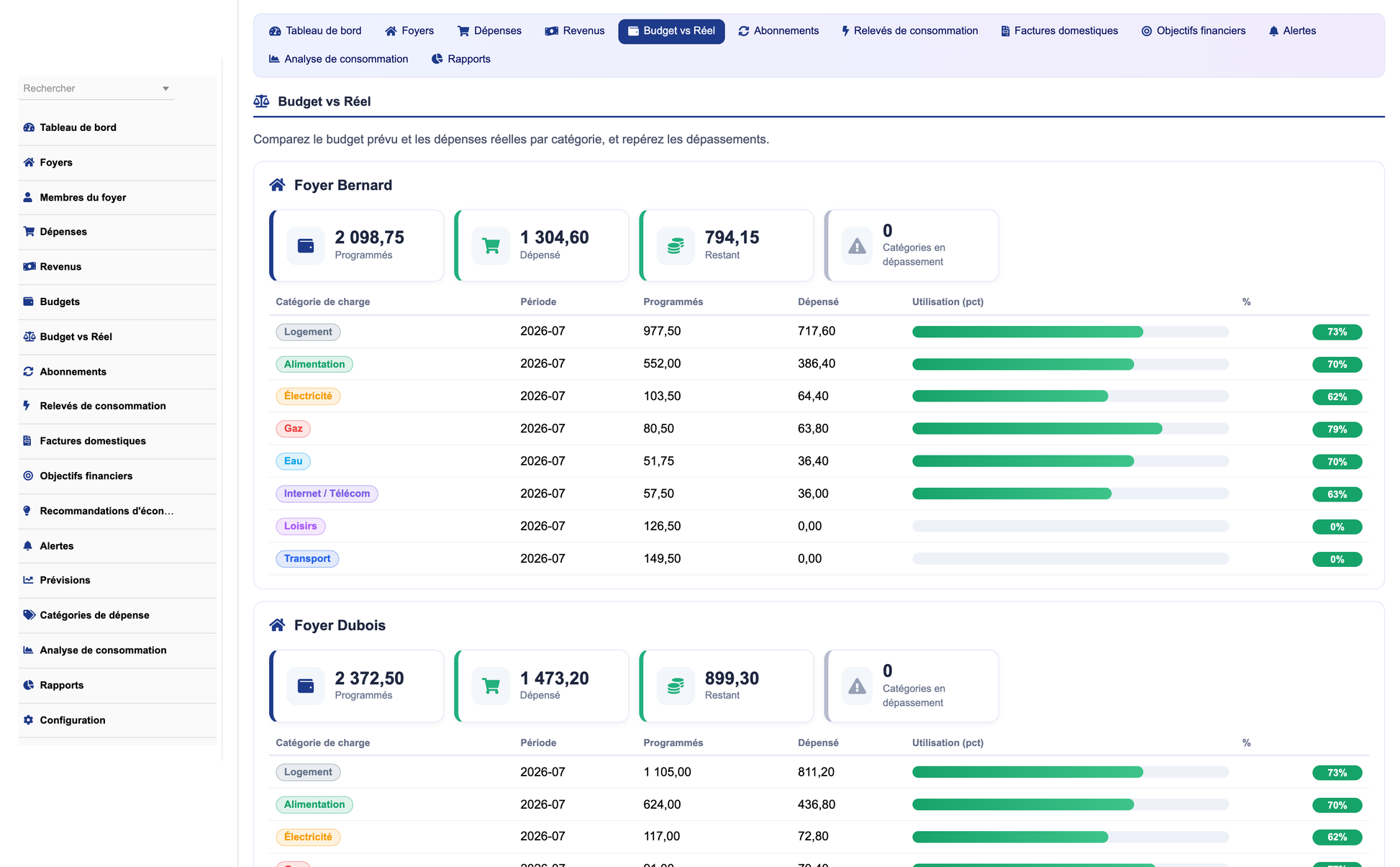Click the Tableau de bord sidebar icon
Viewport: 1400px width, 867px height.
pos(29,127)
